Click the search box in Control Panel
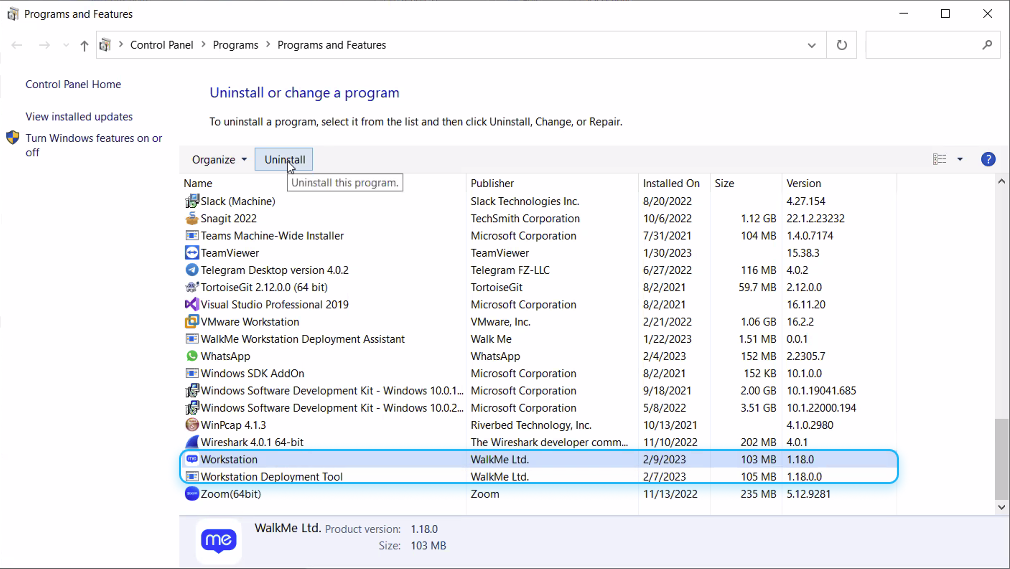 [x=925, y=45]
